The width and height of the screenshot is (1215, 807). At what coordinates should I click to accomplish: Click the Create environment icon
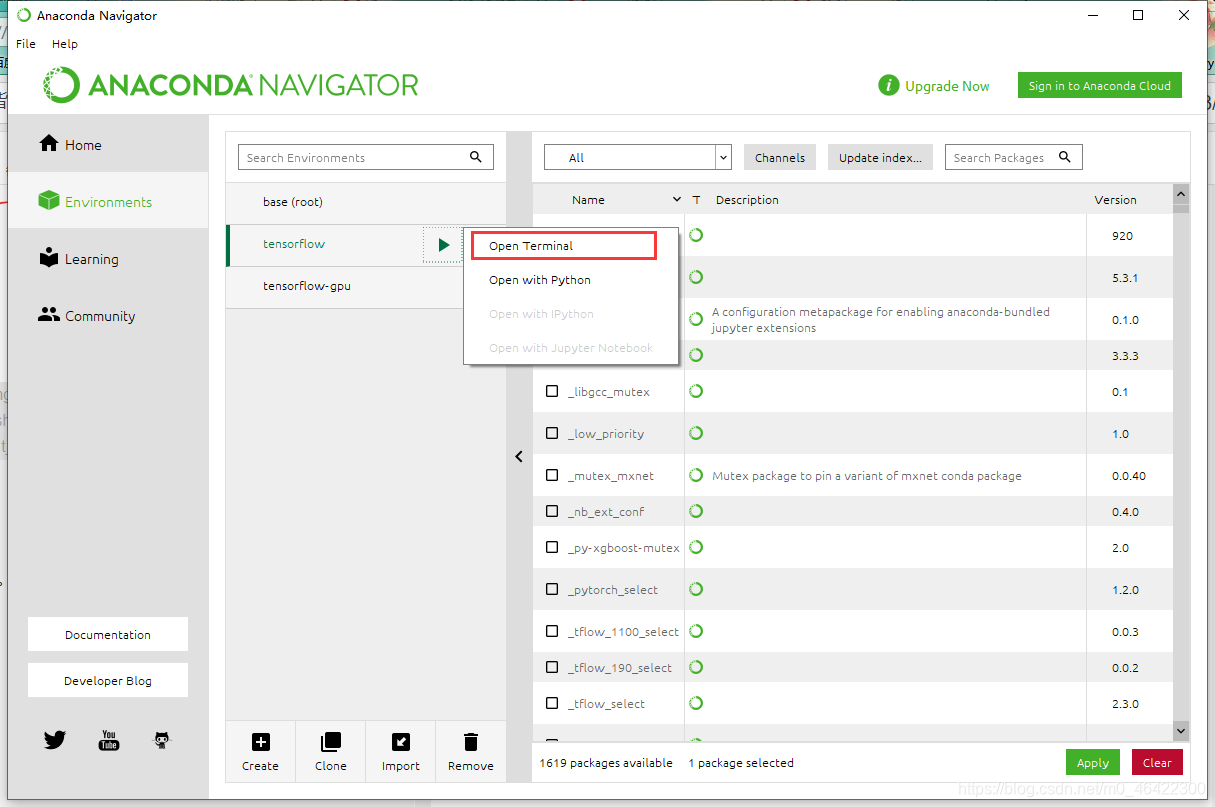click(260, 742)
